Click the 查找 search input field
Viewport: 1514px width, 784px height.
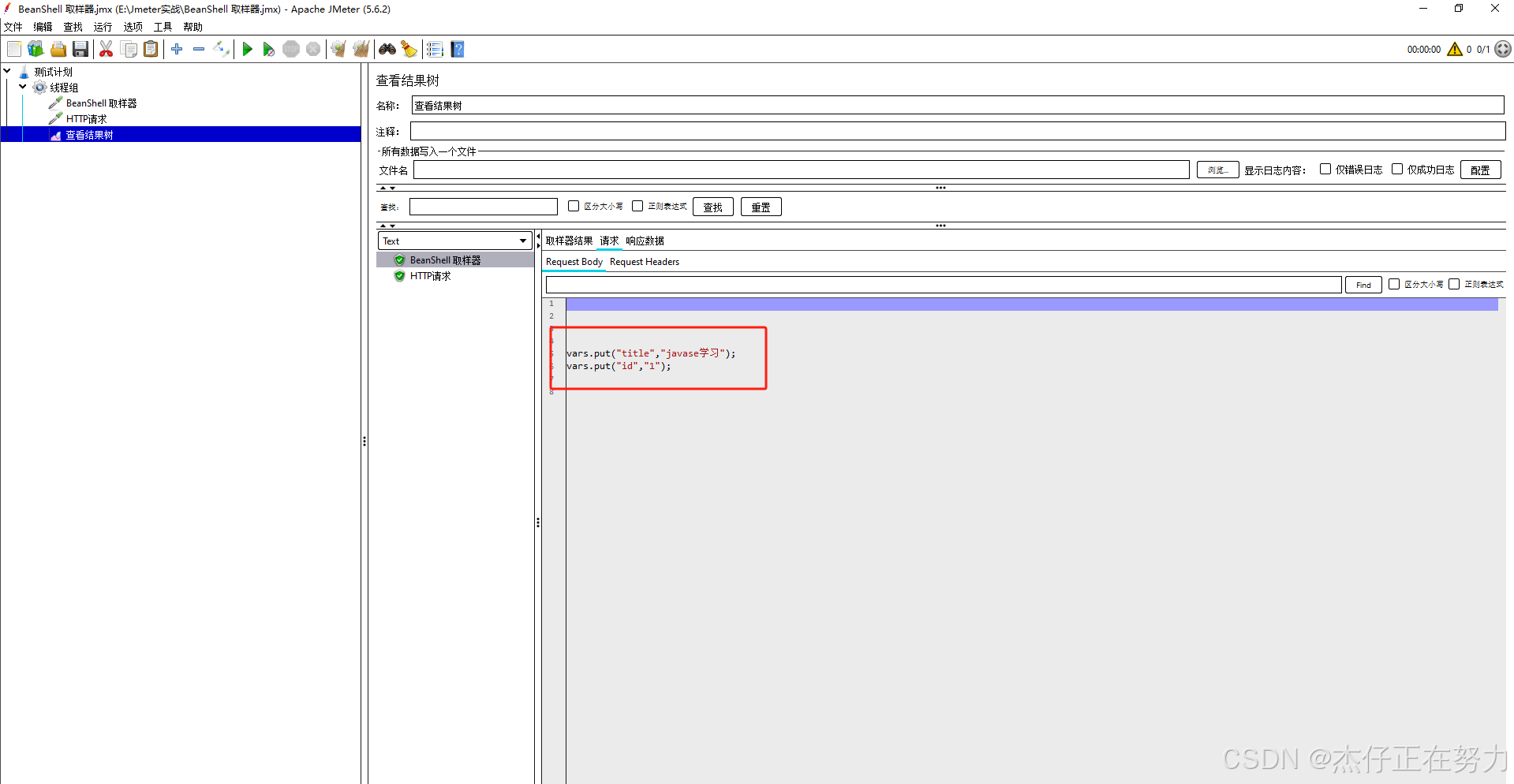coord(484,207)
